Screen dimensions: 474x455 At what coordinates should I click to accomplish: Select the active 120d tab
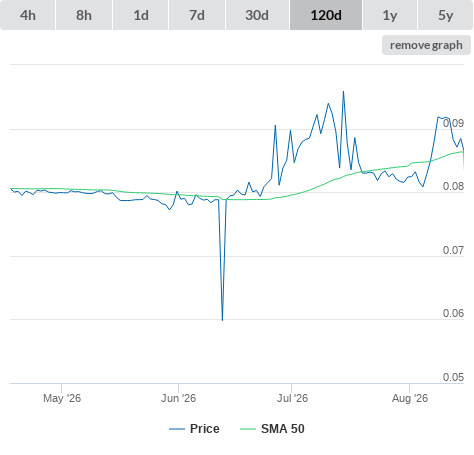pos(326,15)
